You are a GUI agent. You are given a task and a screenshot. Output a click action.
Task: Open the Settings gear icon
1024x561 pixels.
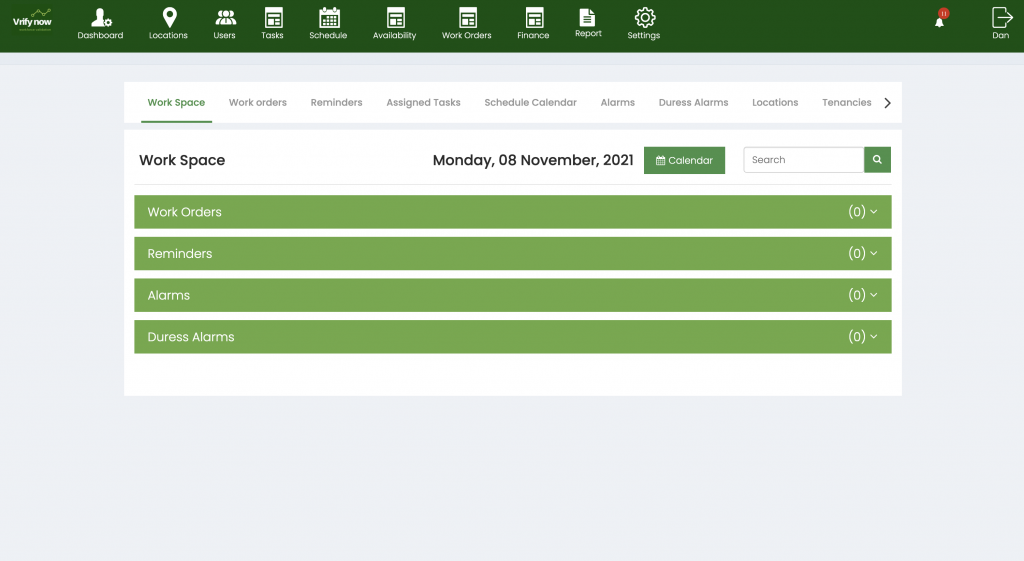644,18
